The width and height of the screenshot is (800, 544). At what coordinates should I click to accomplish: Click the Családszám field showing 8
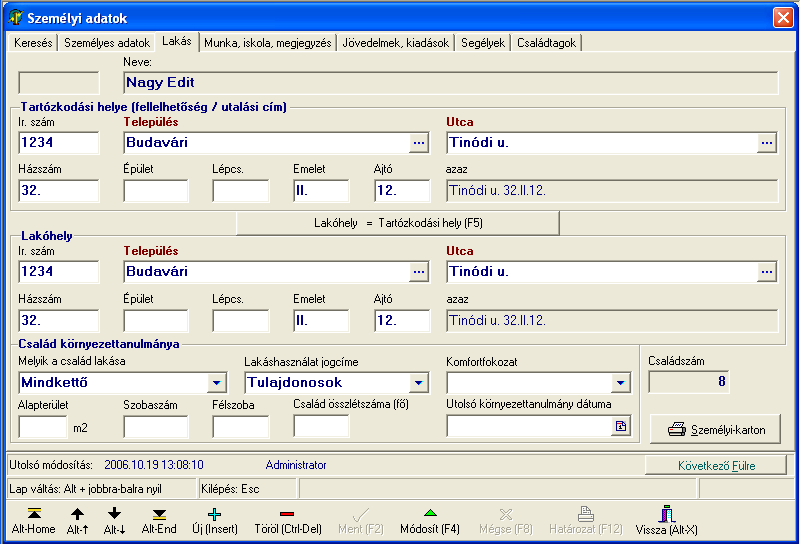[689, 382]
